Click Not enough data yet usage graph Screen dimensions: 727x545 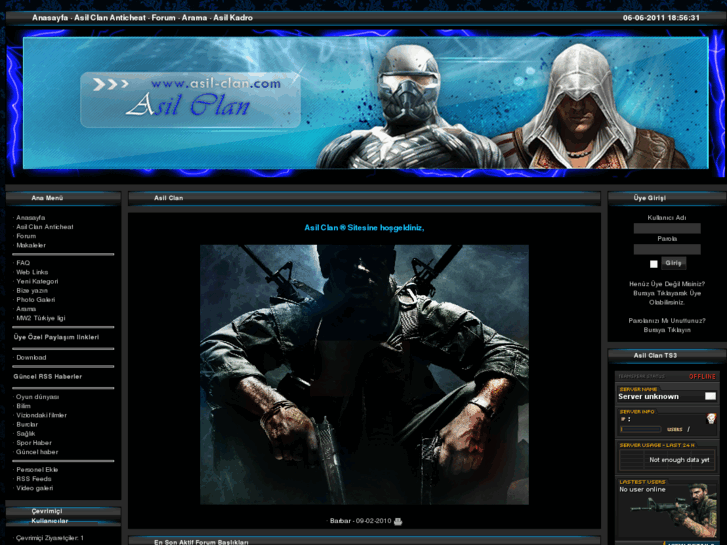pyautogui.click(x=667, y=460)
